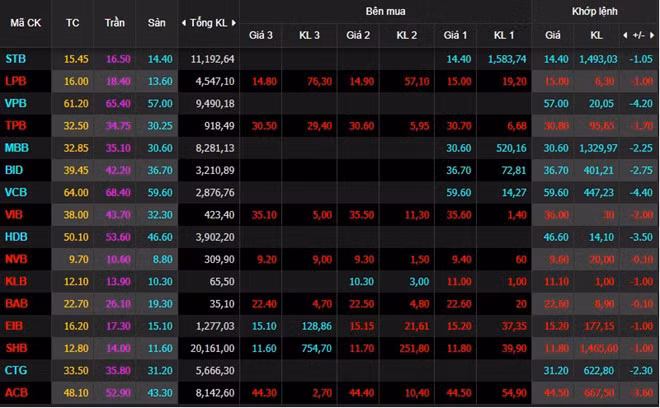Screen dimensions: 660x408
Task: Open TPB stock details
Action: 16,125
